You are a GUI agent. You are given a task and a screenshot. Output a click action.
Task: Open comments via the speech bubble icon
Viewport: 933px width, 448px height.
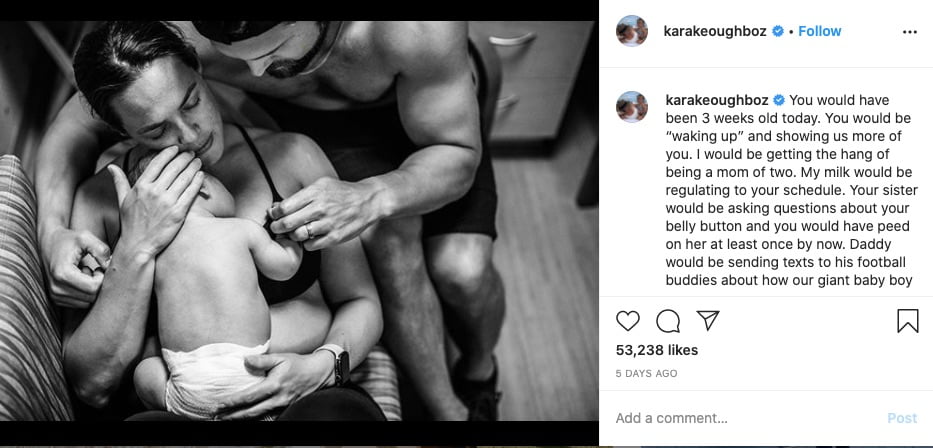668,321
